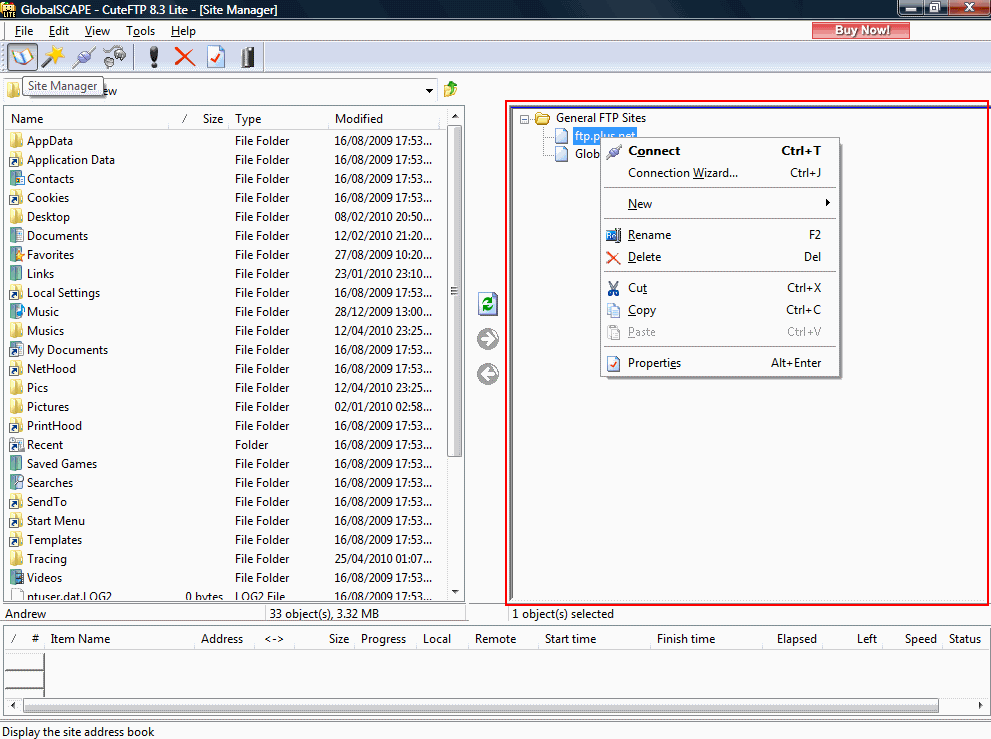Click the red X delete toolbar icon
Screen dimensions: 991x739
tap(184, 57)
